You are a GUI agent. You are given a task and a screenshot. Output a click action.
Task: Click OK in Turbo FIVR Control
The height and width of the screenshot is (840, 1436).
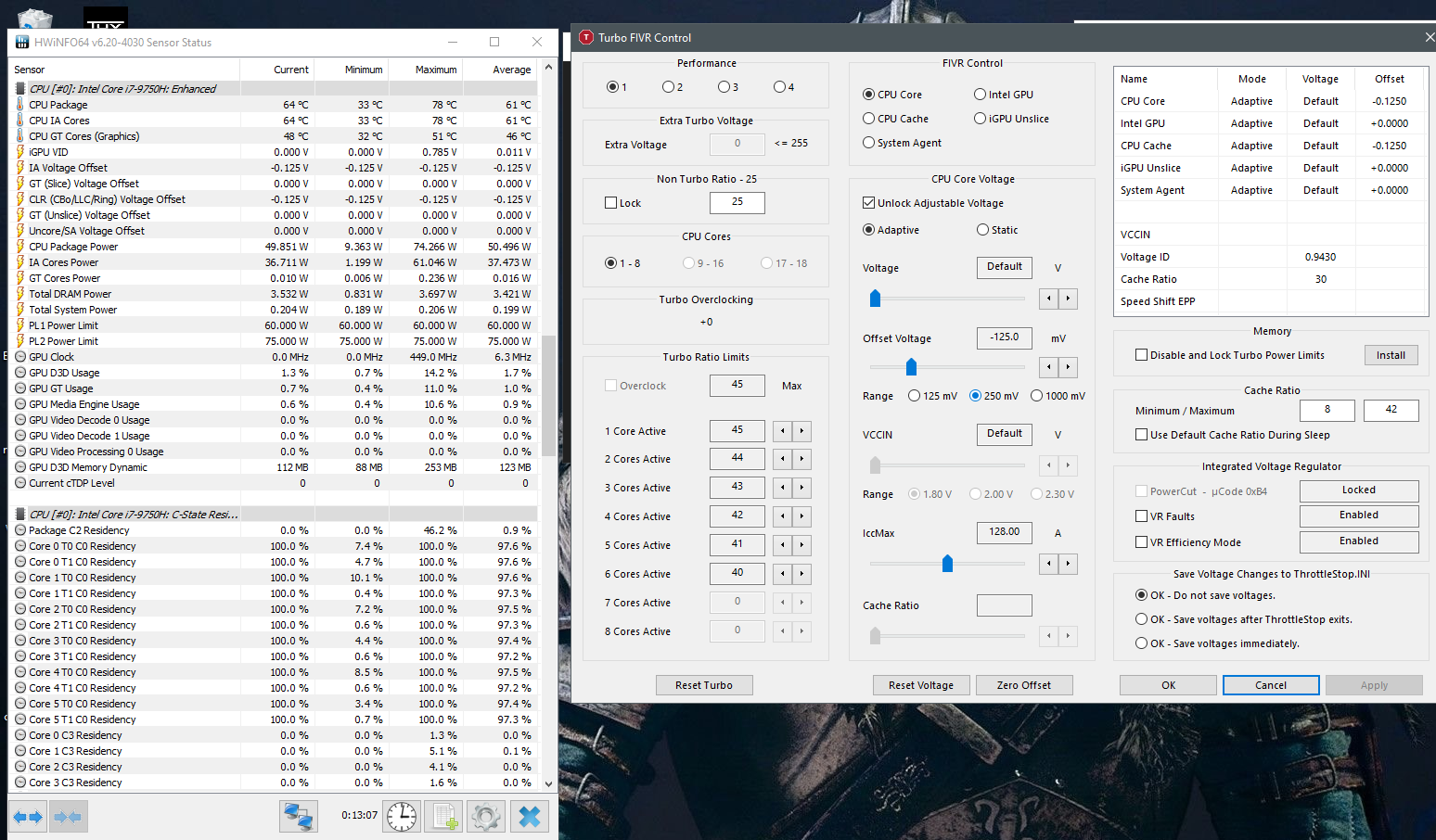(x=1168, y=685)
